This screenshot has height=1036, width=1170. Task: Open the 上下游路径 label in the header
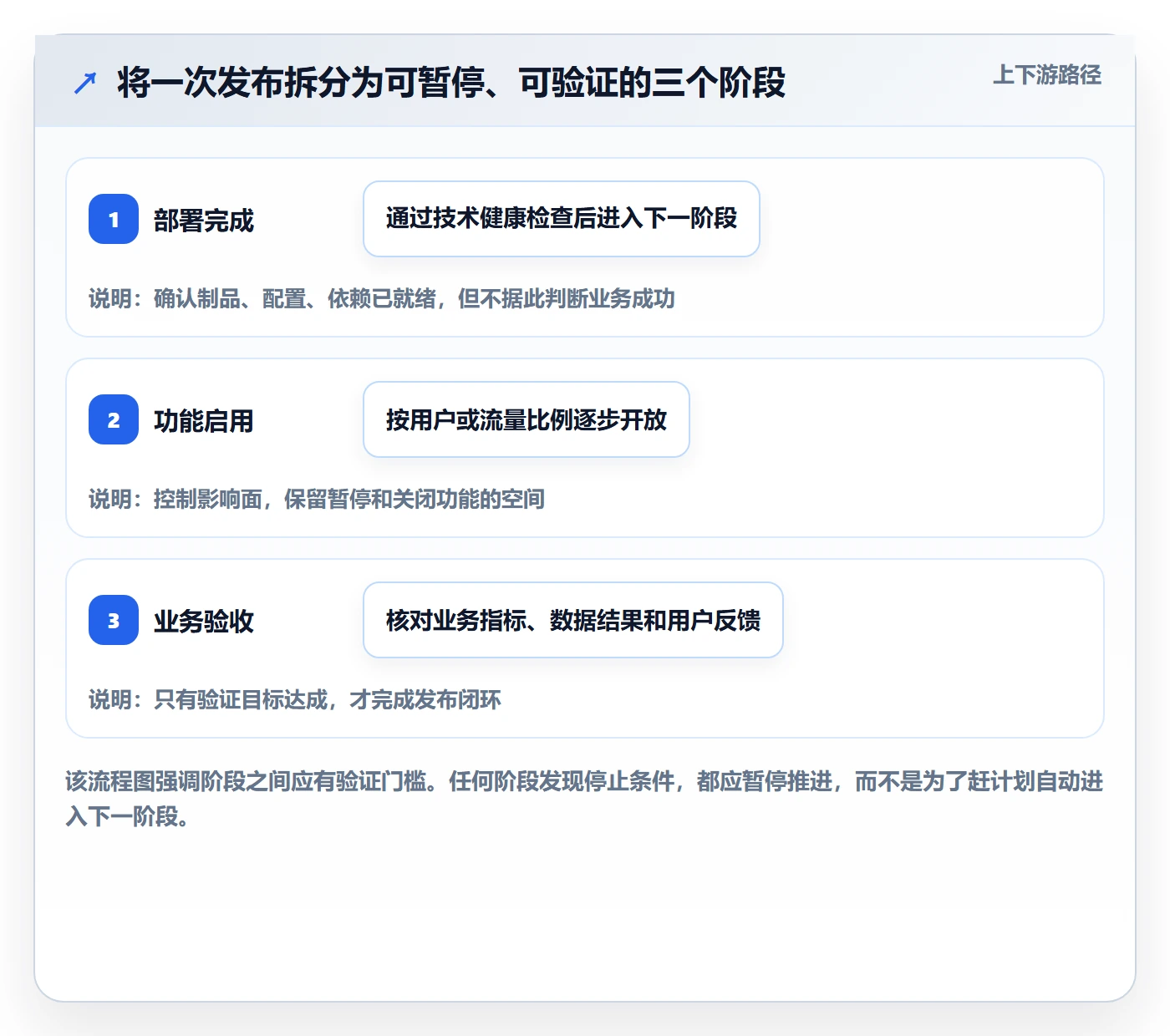[1046, 74]
